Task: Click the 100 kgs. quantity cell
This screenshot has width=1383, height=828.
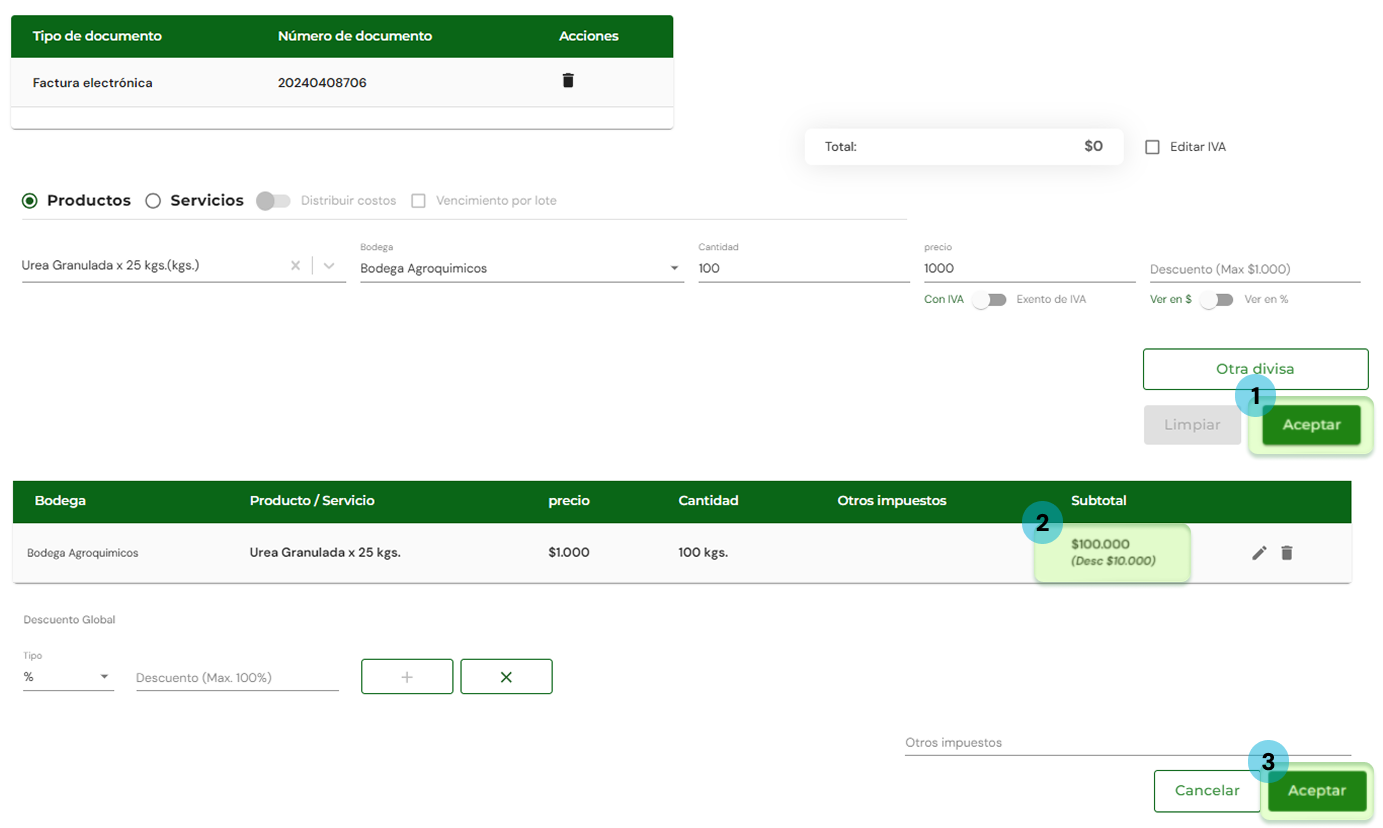Action: (703, 552)
